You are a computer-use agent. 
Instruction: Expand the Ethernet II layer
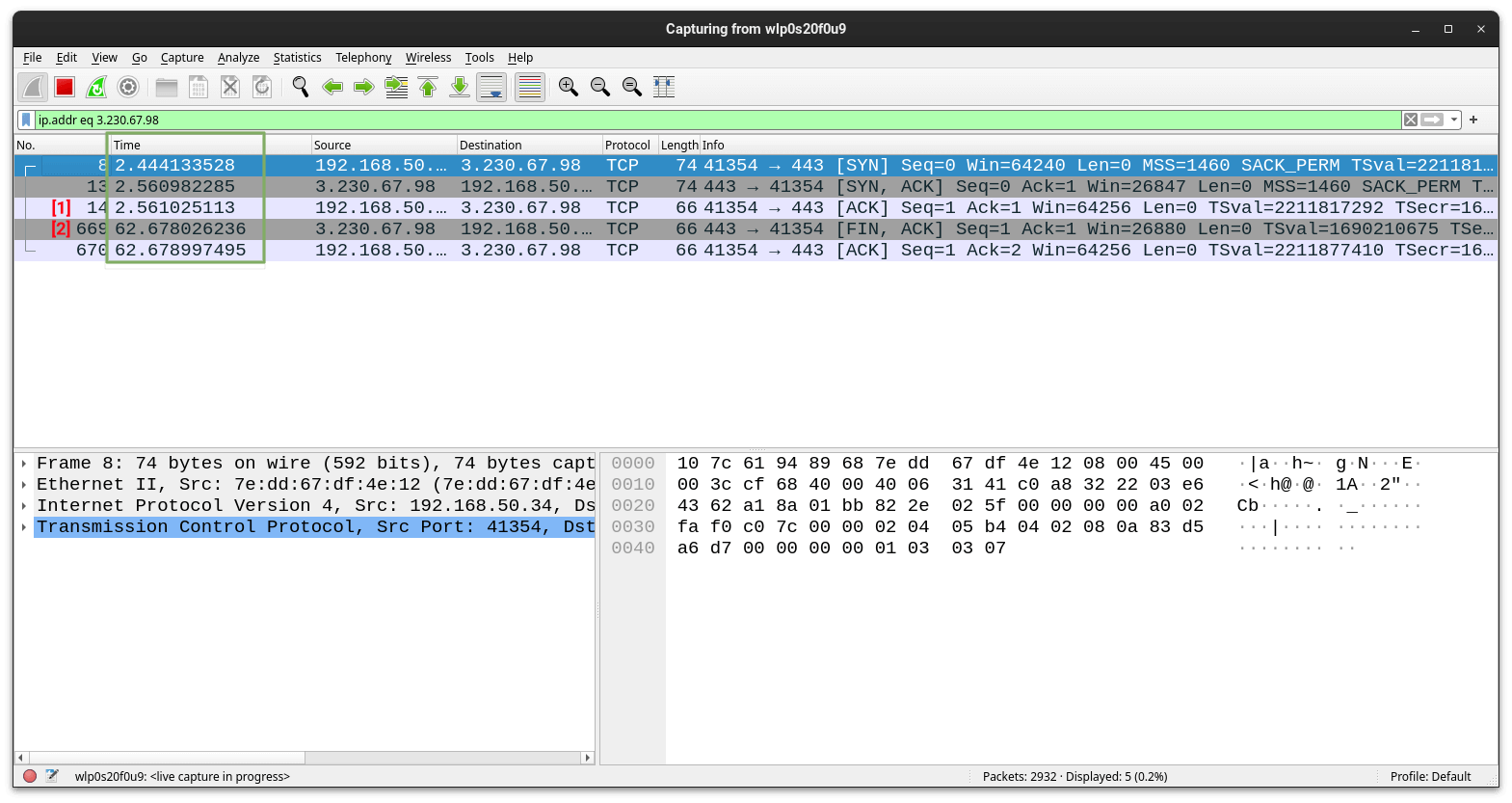pyautogui.click(x=24, y=485)
